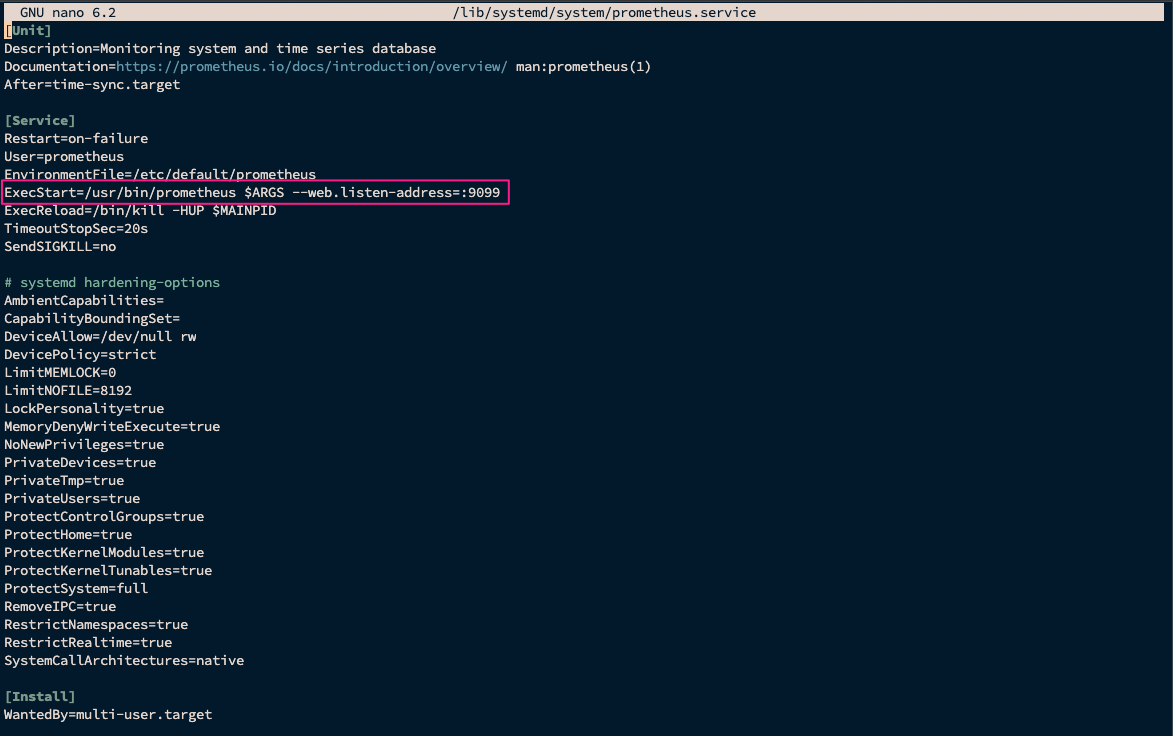Place cursor on the [Unit] section header
1173x736 pixels.
pyautogui.click(x=28, y=31)
